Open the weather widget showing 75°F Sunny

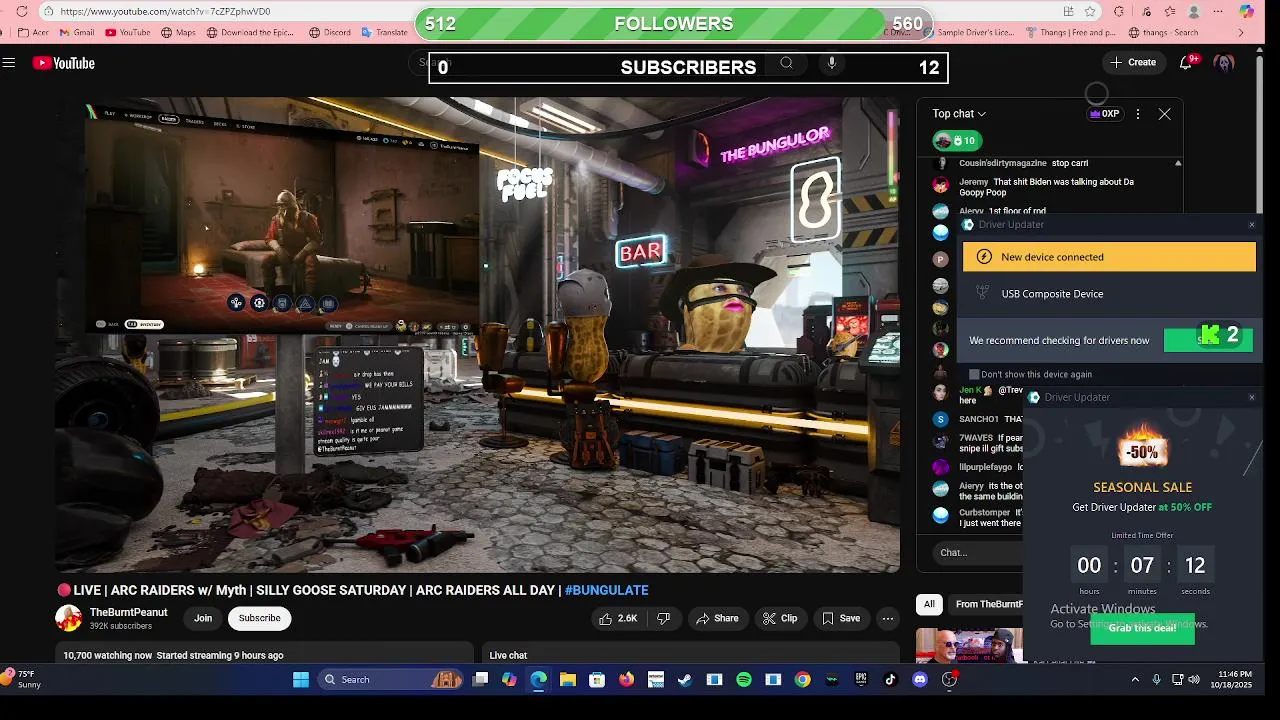[x=22, y=680]
